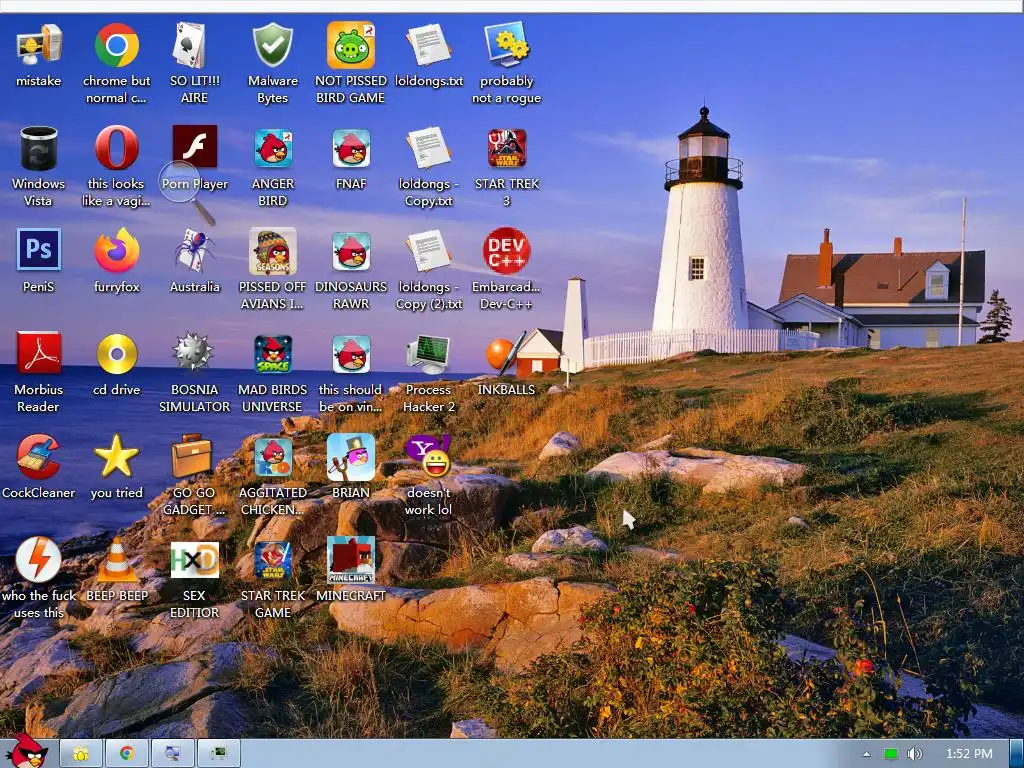Launch Process Hacker 2 desktop icon

pyautogui.click(x=428, y=355)
